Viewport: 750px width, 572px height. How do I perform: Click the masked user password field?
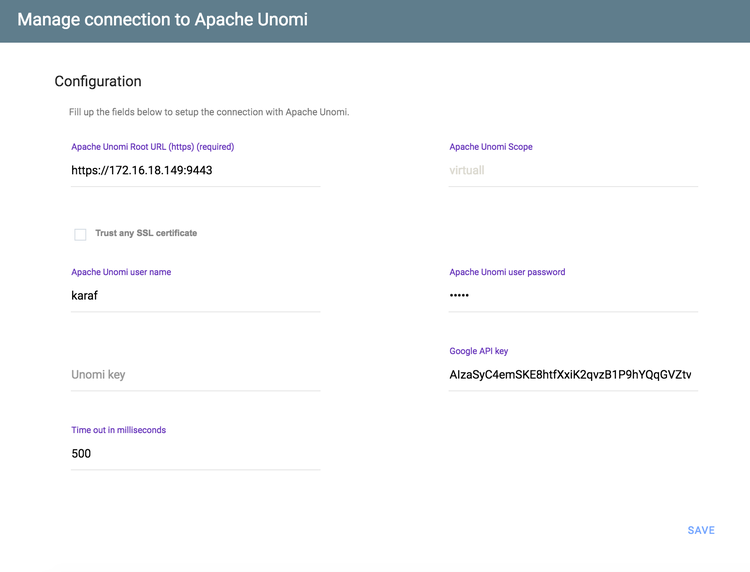point(573,296)
